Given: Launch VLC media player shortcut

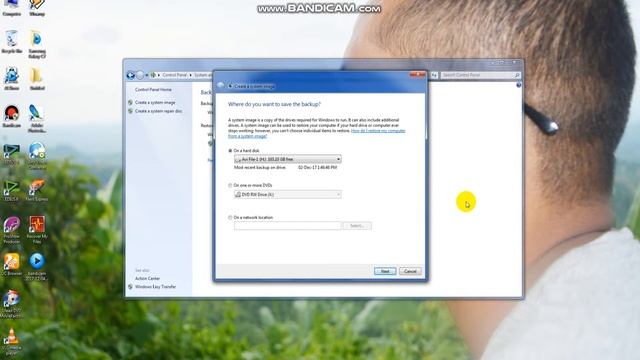Looking at the screenshot, I should point(11,342).
